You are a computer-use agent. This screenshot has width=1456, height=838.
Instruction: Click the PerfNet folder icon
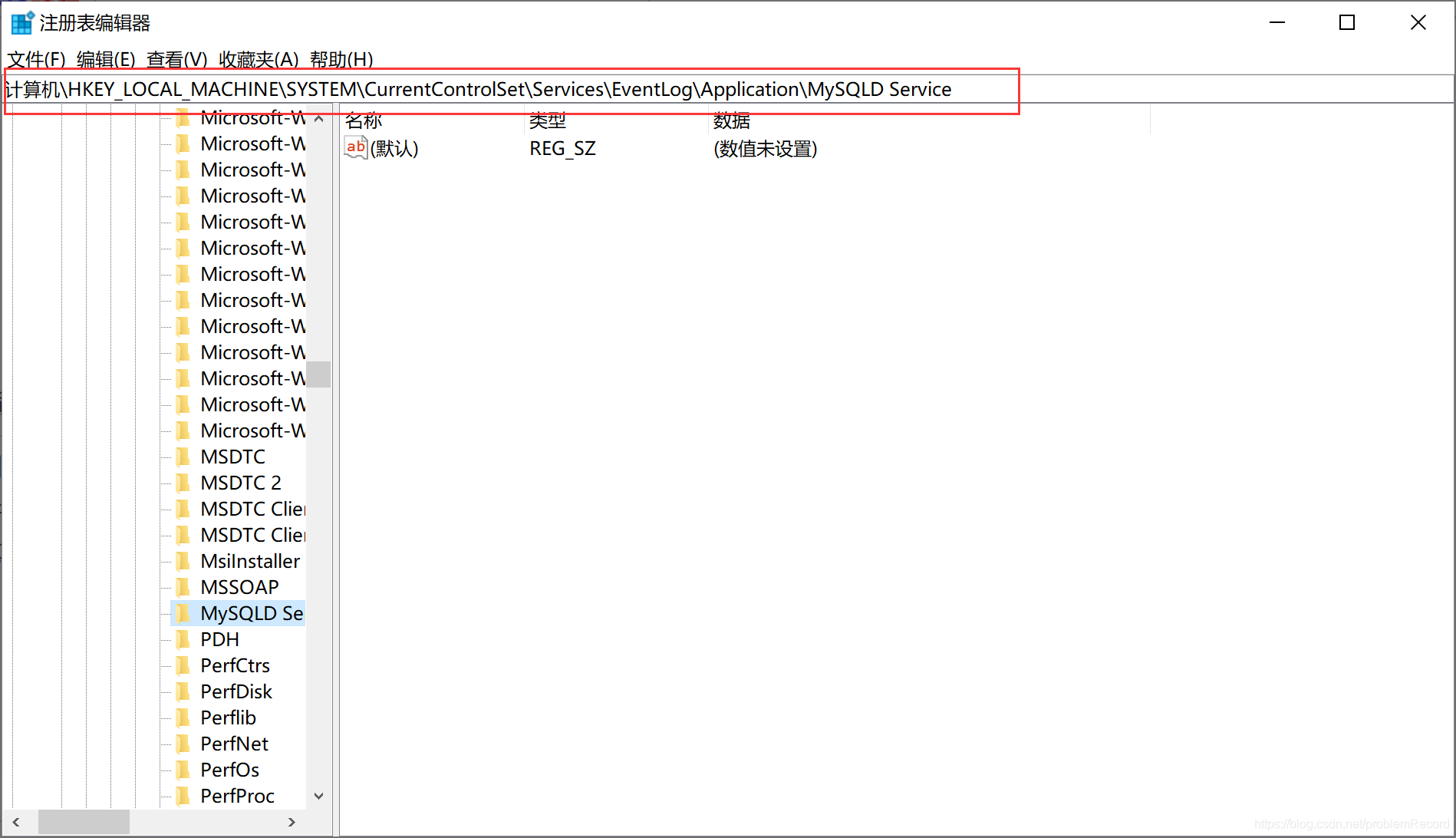coord(183,744)
